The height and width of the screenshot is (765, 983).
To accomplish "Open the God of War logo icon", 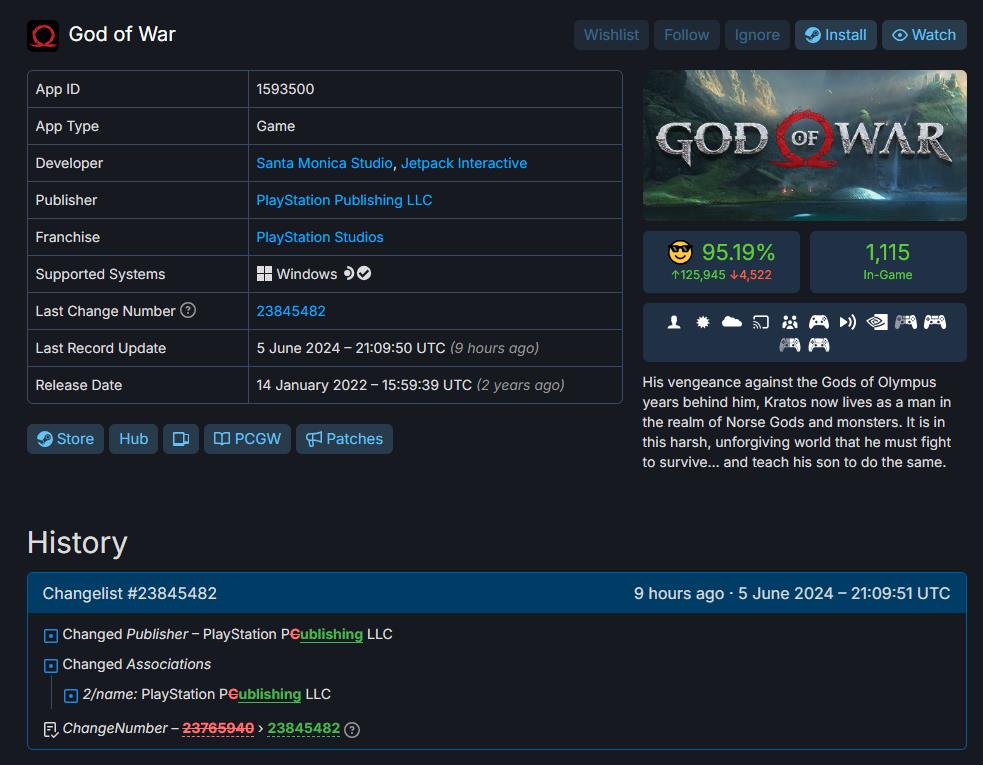I will click(43, 35).
